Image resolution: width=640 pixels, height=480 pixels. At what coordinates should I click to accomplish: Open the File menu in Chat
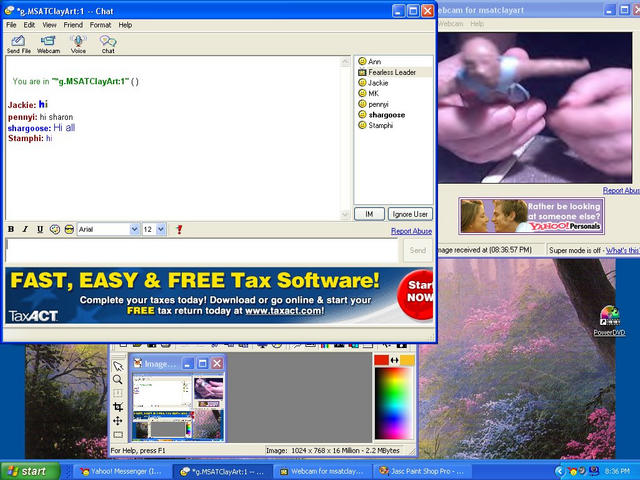[x=11, y=25]
